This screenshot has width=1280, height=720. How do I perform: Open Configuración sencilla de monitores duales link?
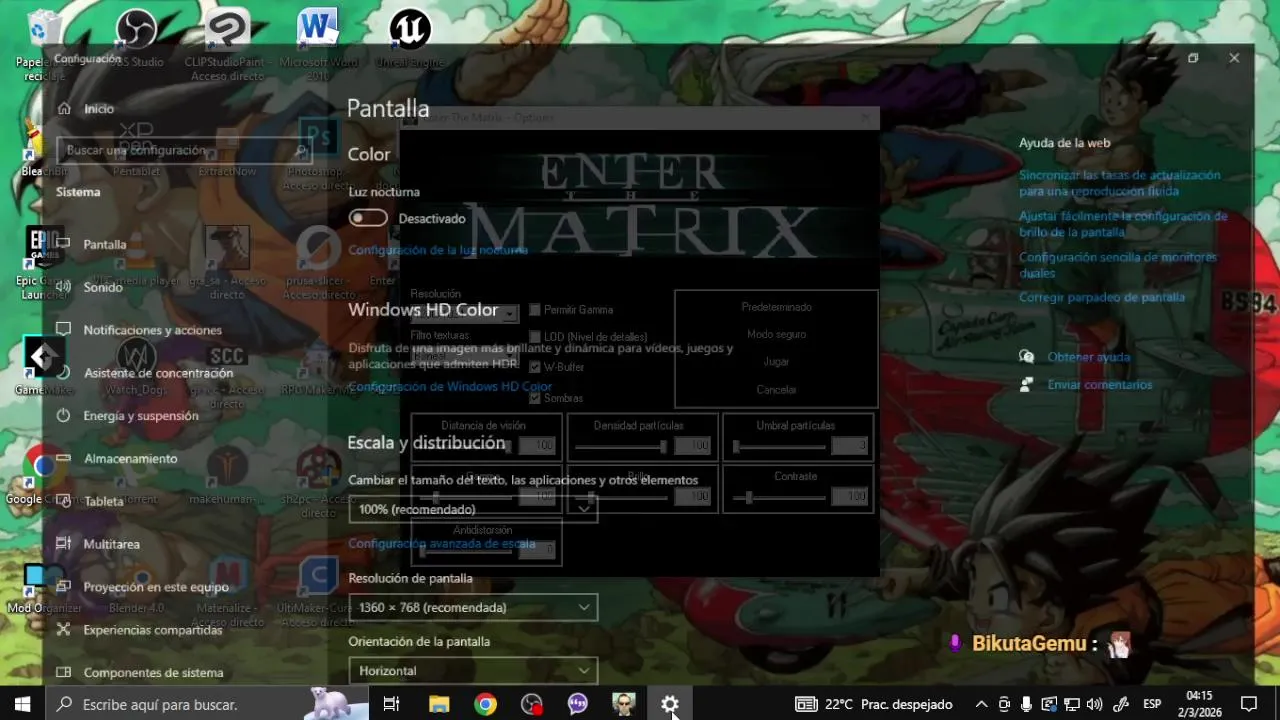pyautogui.click(x=1118, y=265)
